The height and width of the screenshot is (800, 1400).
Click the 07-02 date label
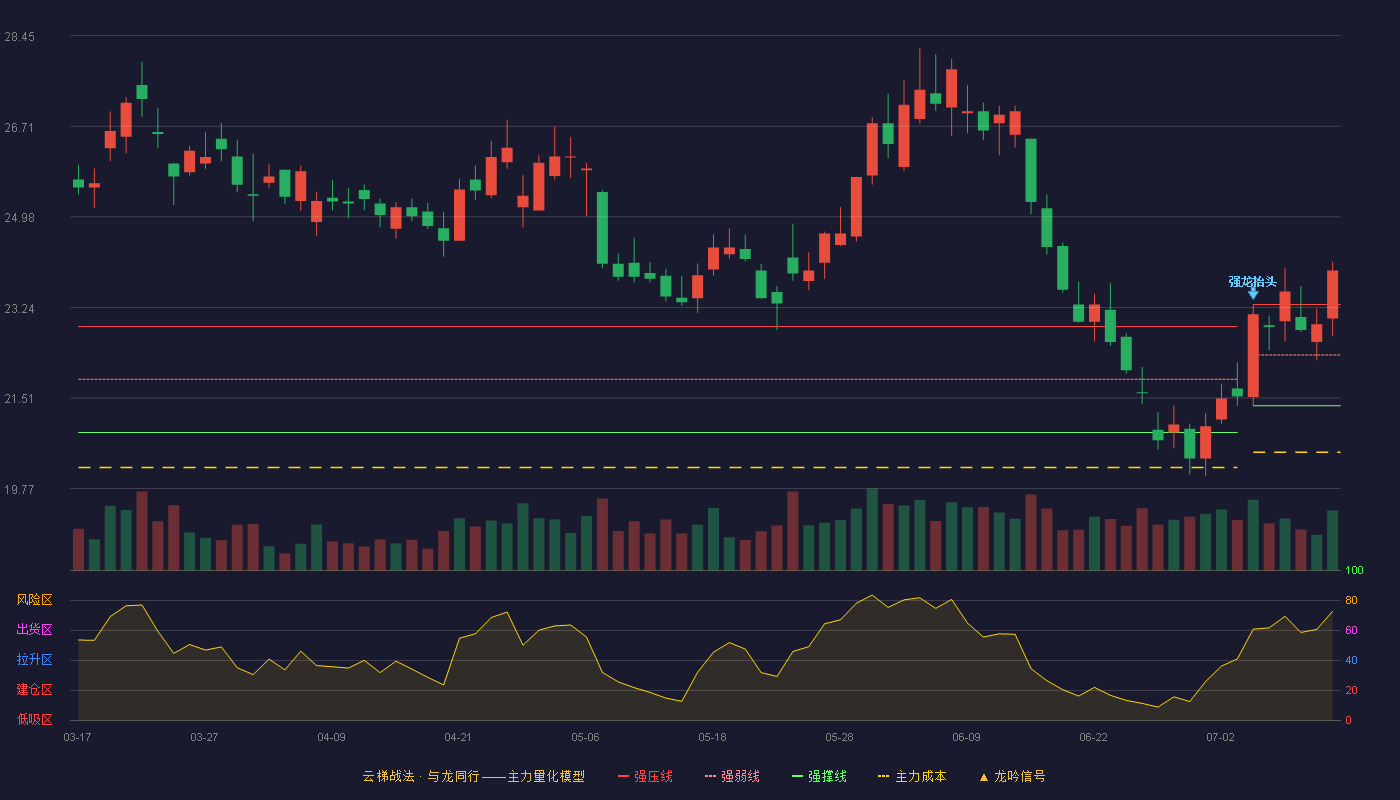tap(1221, 737)
